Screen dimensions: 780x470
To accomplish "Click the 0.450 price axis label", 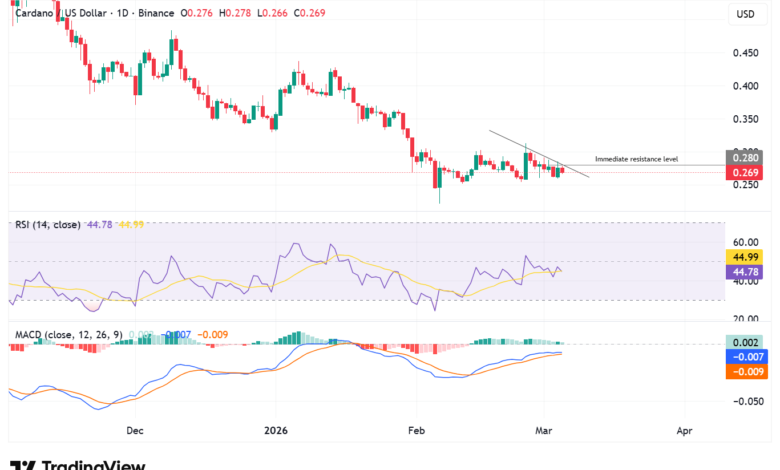I will click(x=745, y=54).
